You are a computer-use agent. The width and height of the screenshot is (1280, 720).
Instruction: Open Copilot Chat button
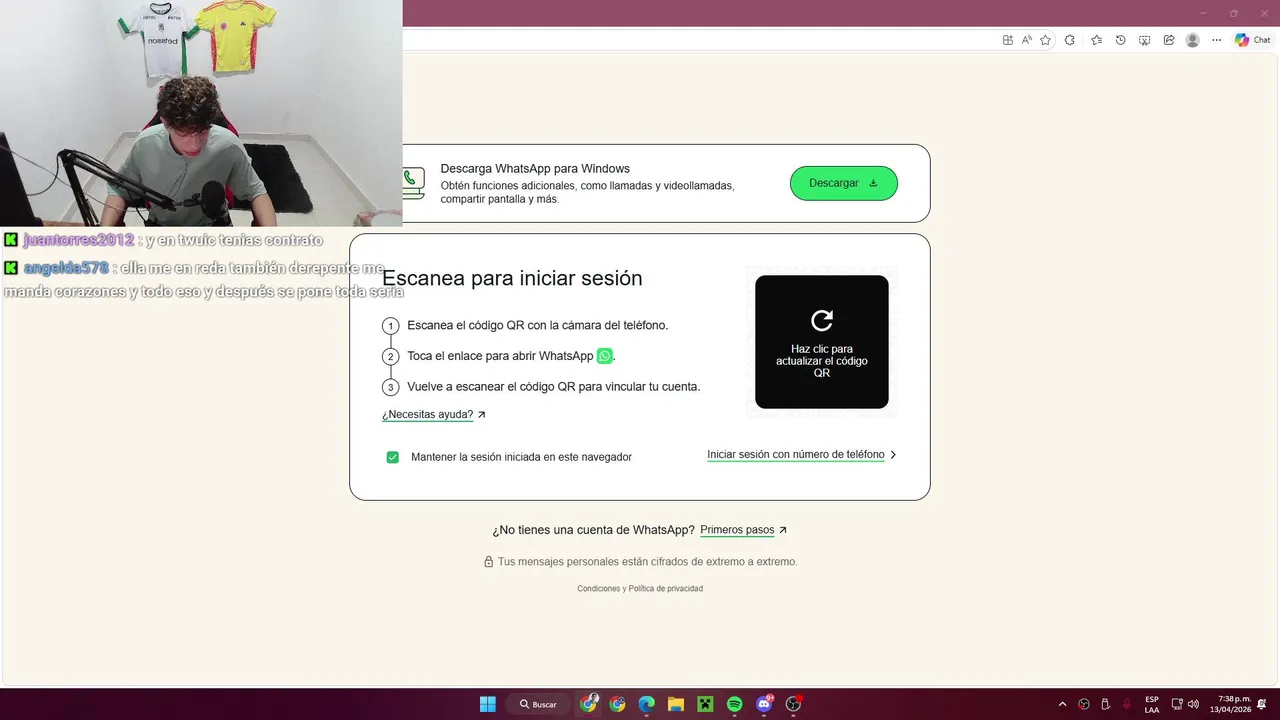(1252, 40)
